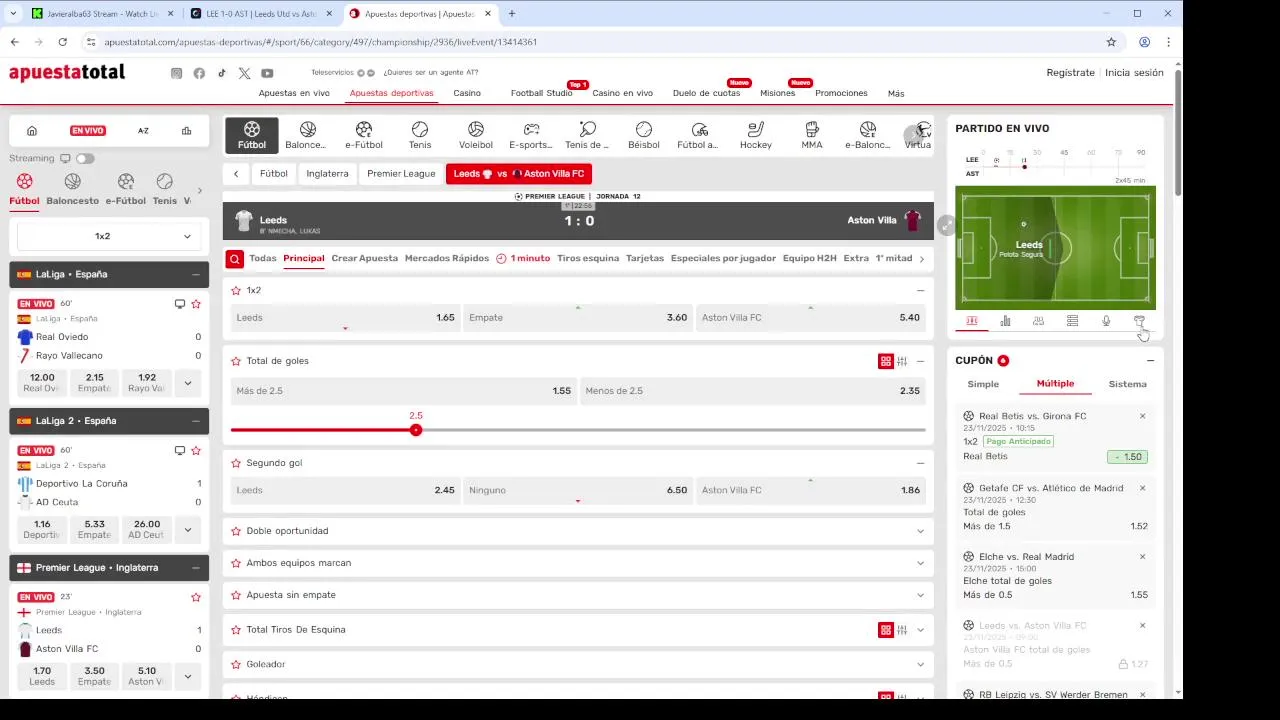Switch to the Tiros esquina market tab
Screen dimensions: 1280x720
[x=588, y=258]
